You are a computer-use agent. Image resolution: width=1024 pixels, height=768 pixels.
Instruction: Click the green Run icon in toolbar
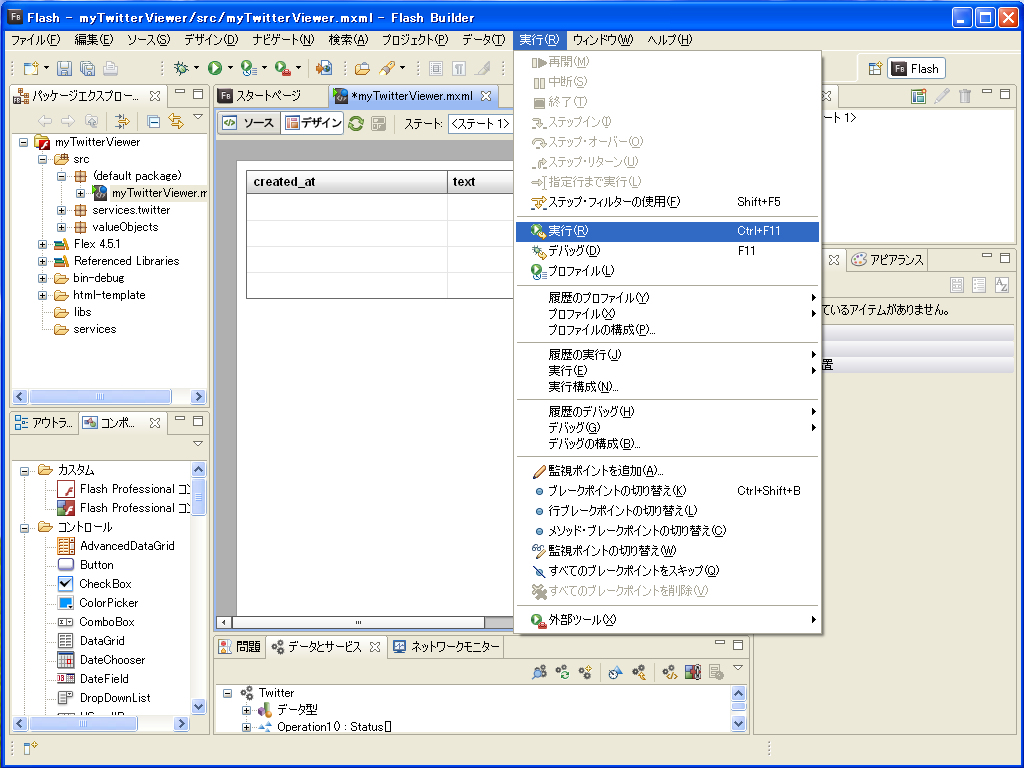pyautogui.click(x=215, y=68)
